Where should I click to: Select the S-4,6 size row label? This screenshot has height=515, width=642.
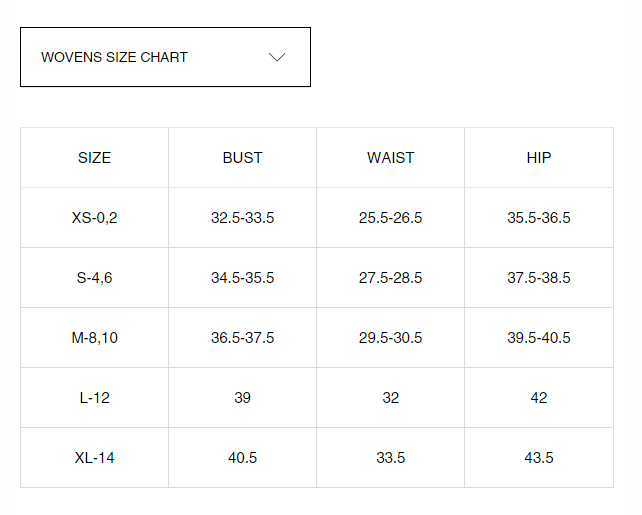point(94,278)
